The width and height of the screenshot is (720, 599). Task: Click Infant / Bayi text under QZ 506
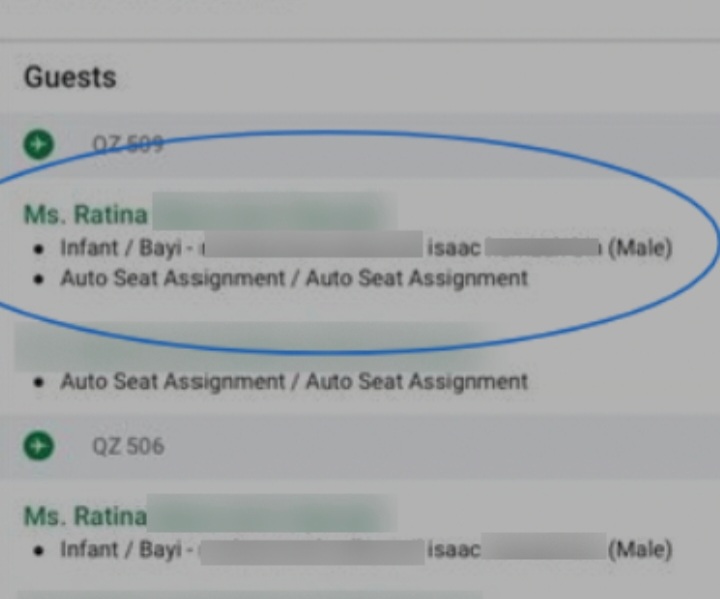pyautogui.click(x=120, y=549)
